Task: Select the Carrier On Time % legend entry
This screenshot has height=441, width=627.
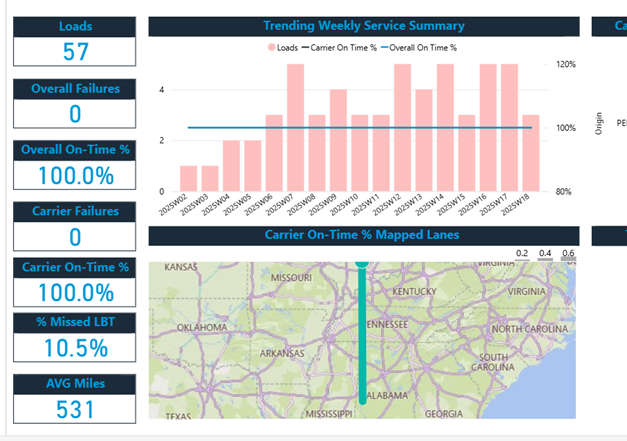Action: coord(339,47)
